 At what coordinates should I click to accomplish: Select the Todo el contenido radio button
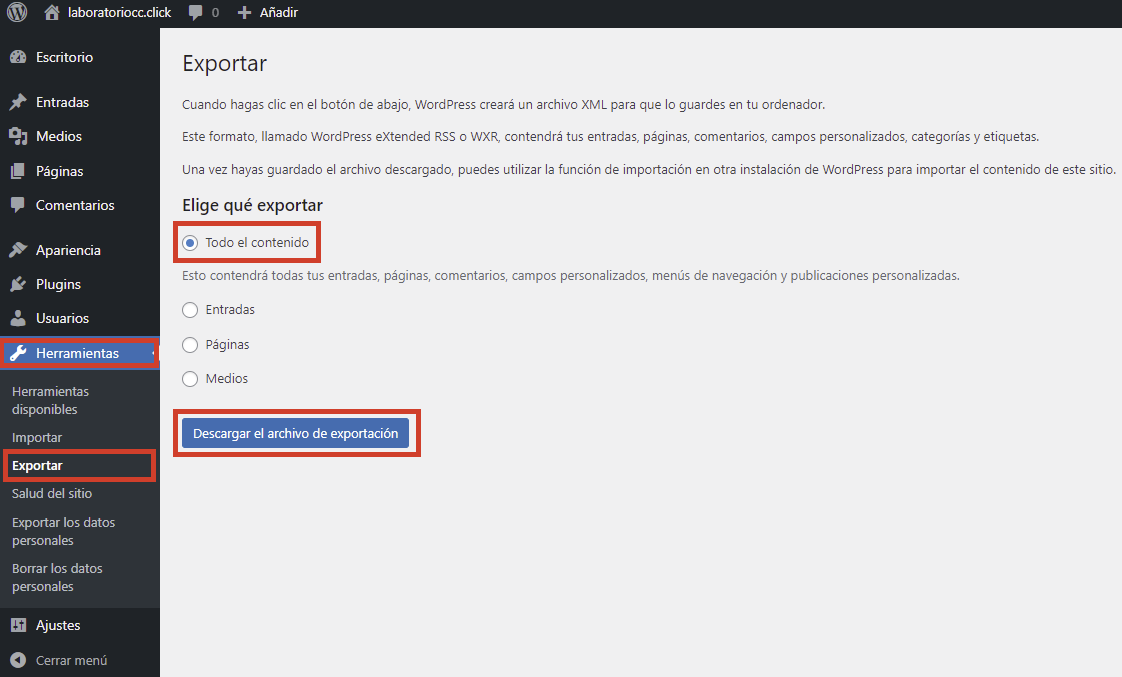(190, 243)
